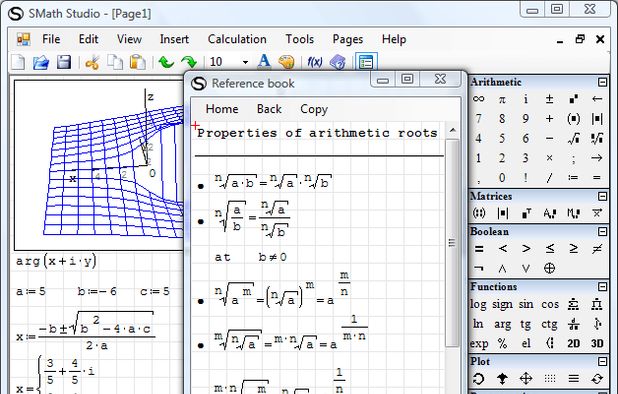Open the f(x) insert function dialog
618x394 pixels.
tap(315, 62)
